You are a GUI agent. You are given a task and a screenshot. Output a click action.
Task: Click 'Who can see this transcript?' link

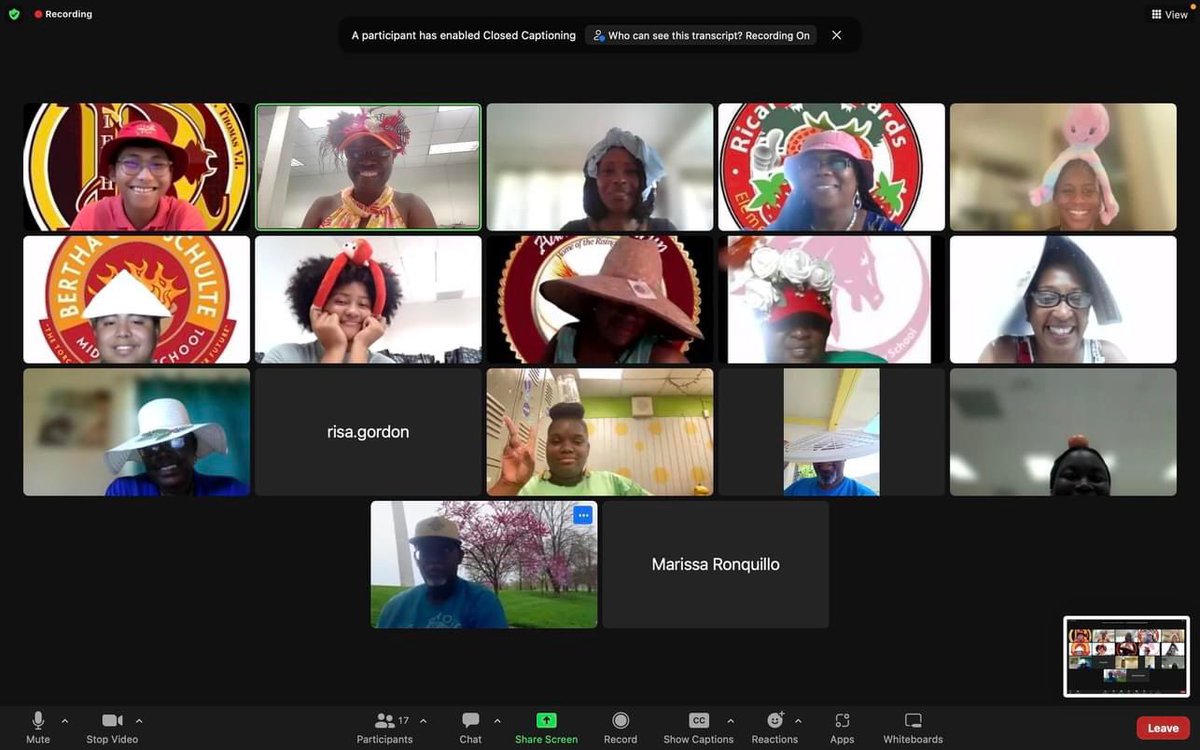(701, 35)
